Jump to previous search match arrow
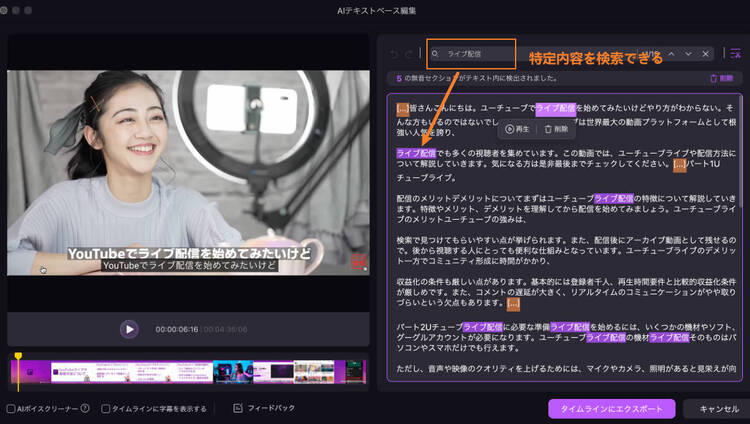 pyautogui.click(x=672, y=54)
